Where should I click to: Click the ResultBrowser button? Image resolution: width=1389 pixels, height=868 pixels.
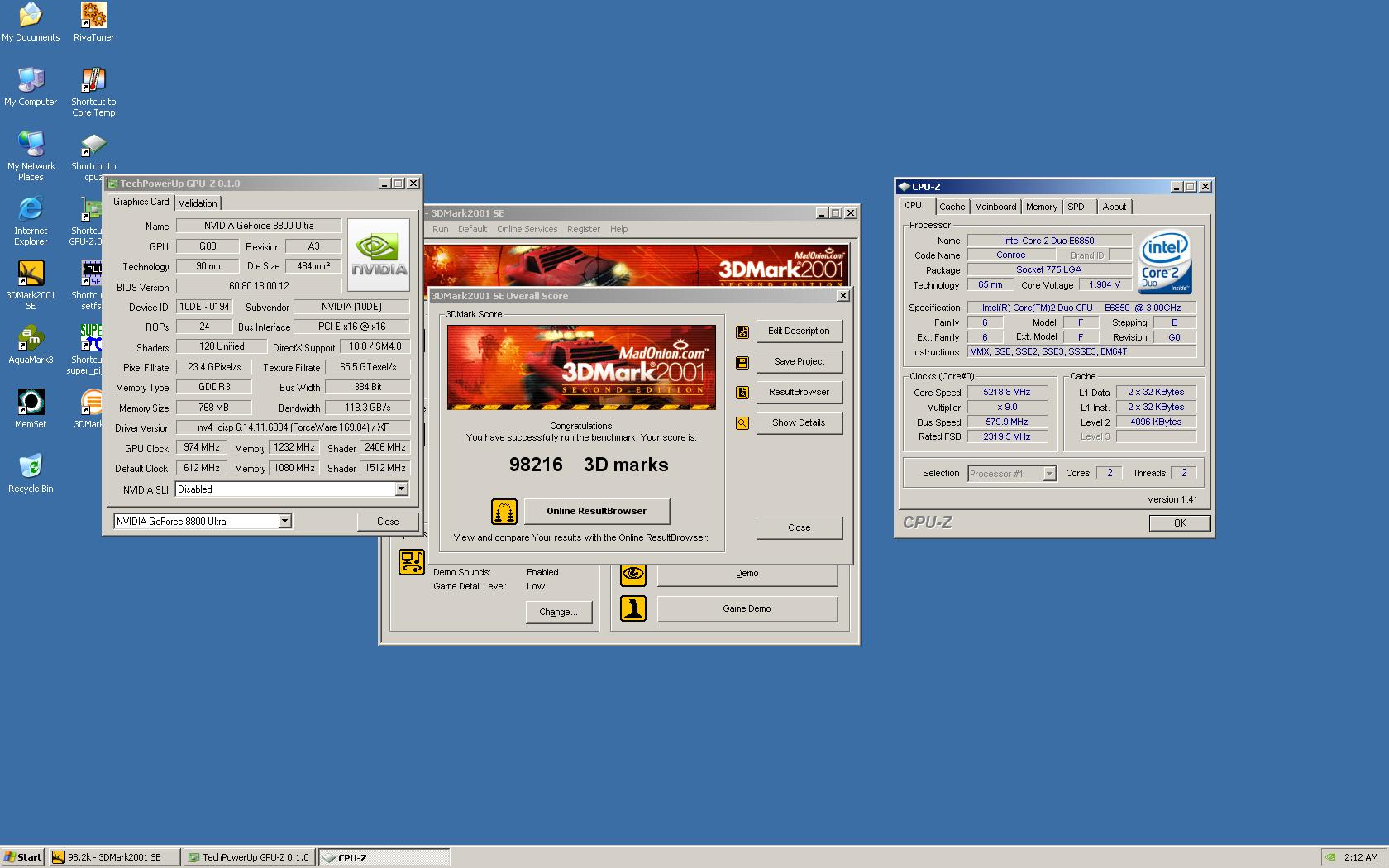click(799, 393)
